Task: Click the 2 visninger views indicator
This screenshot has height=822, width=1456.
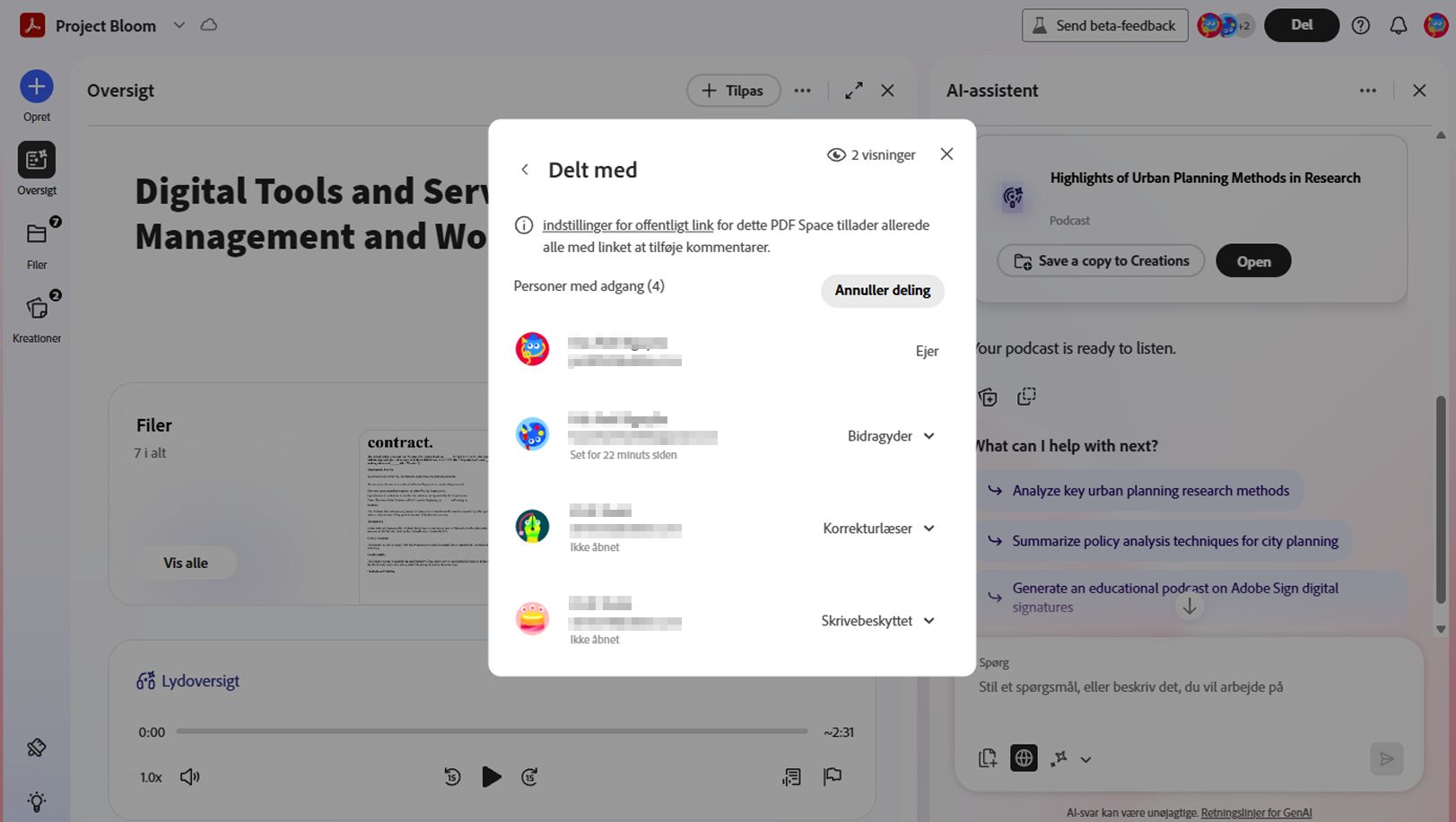Action: (871, 154)
